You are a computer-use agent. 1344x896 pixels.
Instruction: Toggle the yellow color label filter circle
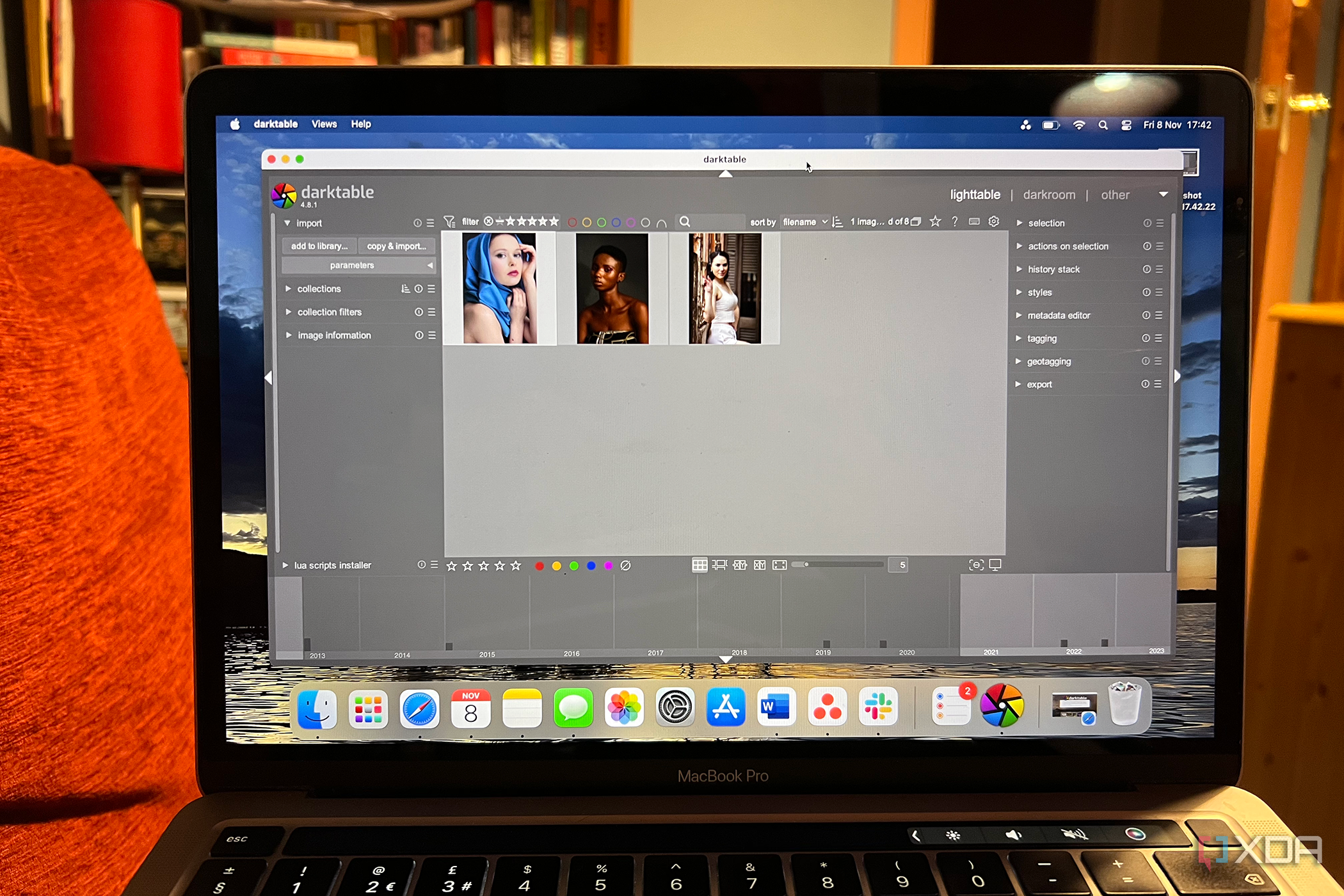[x=587, y=222]
